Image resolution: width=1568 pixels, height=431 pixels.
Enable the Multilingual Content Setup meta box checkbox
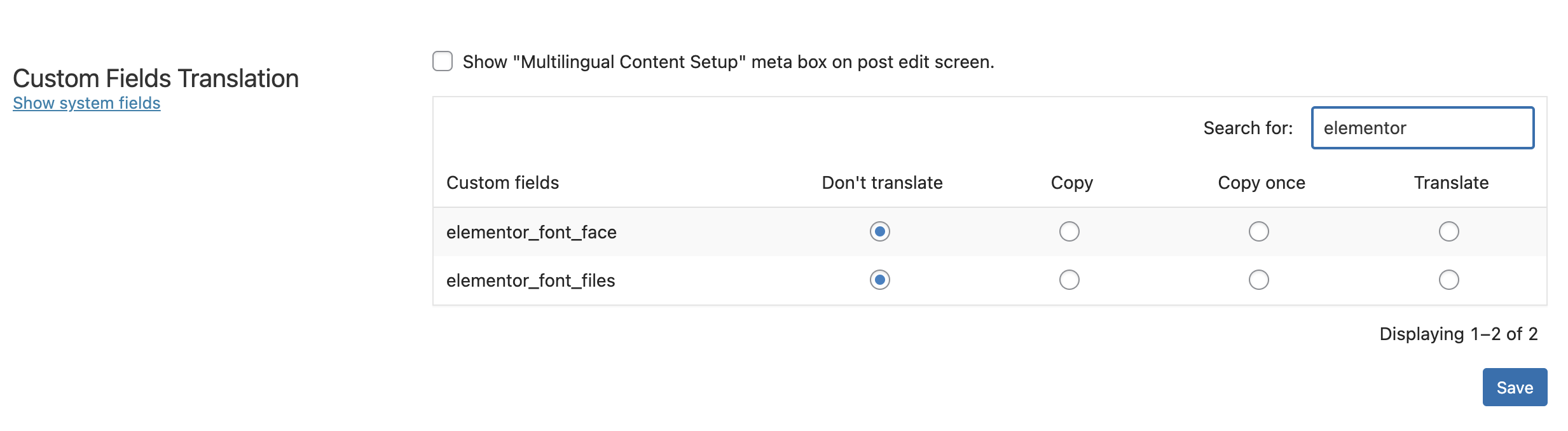pyautogui.click(x=443, y=62)
